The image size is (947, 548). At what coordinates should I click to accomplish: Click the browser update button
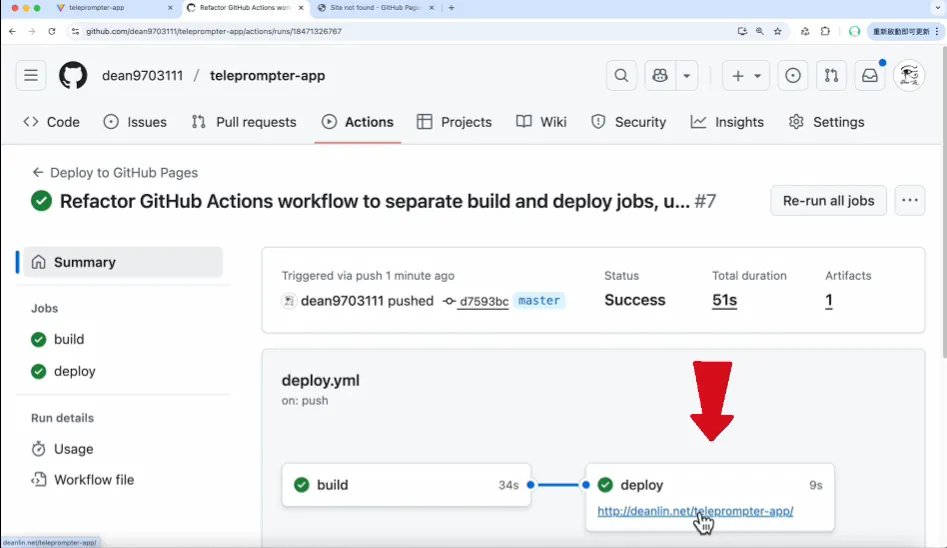(x=905, y=31)
